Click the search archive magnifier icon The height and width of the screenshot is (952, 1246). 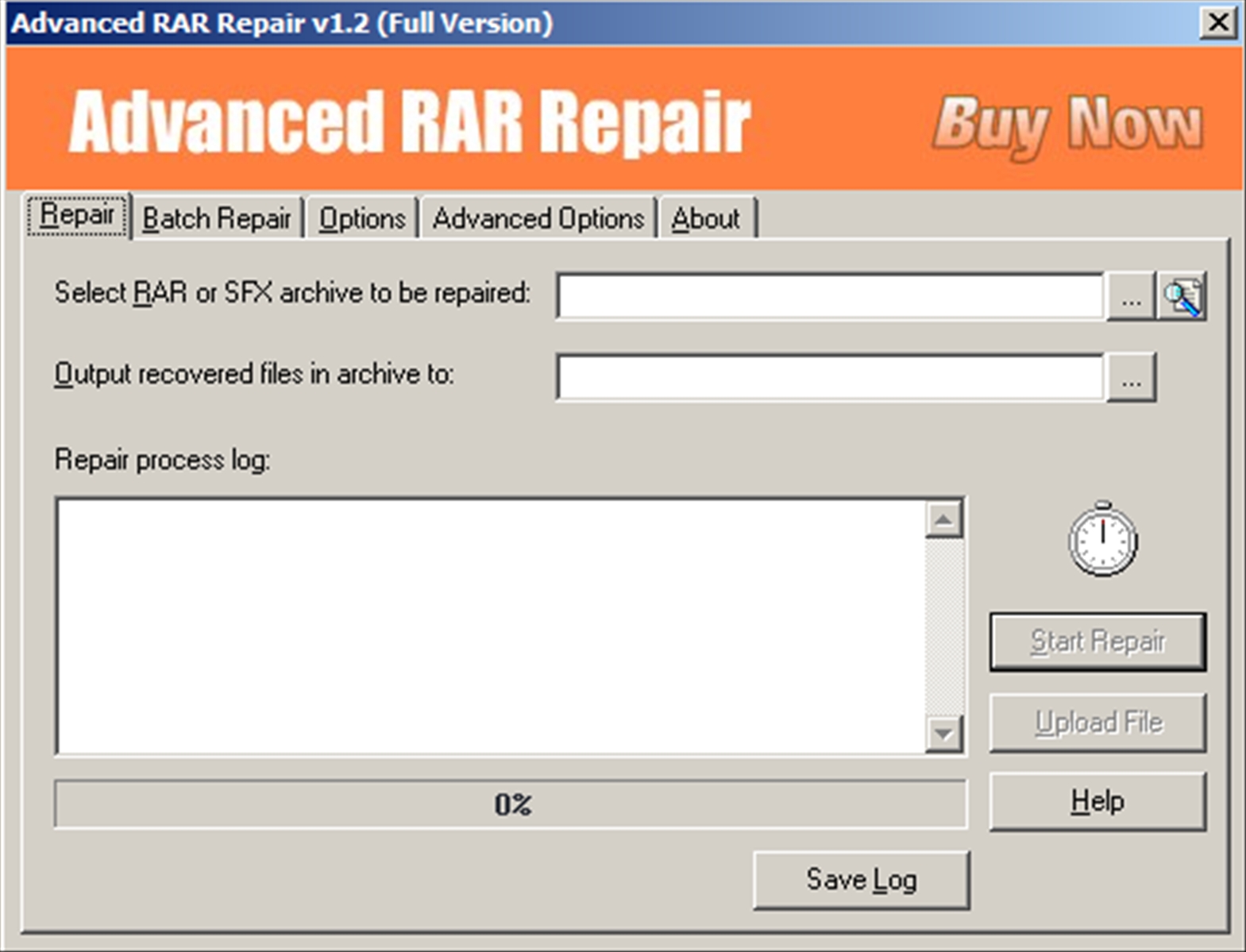pyautogui.click(x=1182, y=297)
